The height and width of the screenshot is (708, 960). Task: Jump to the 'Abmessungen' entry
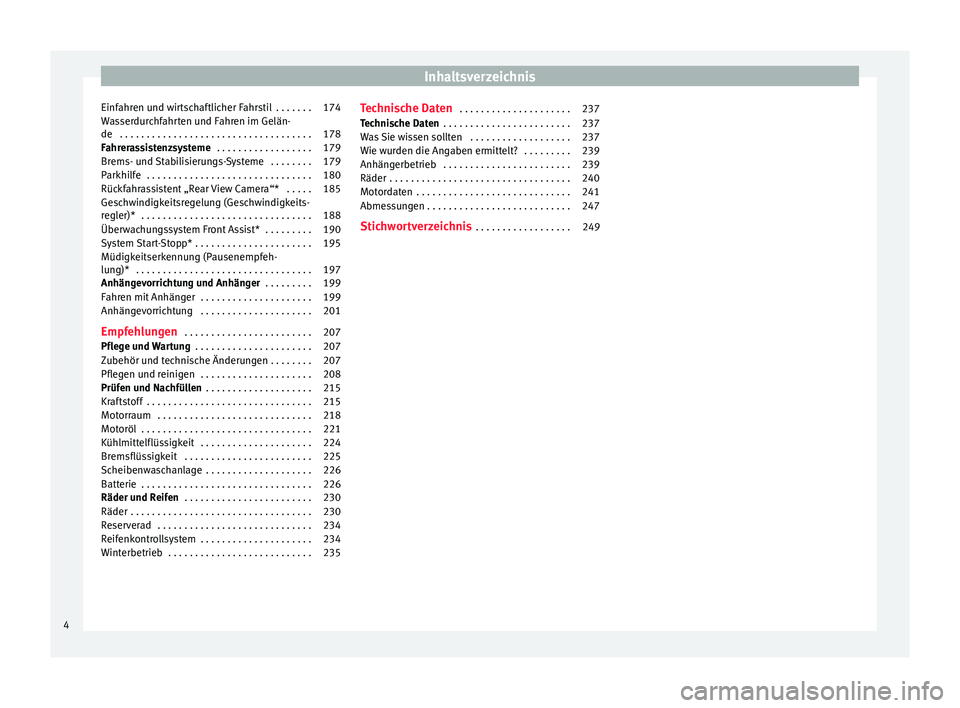tap(480, 206)
